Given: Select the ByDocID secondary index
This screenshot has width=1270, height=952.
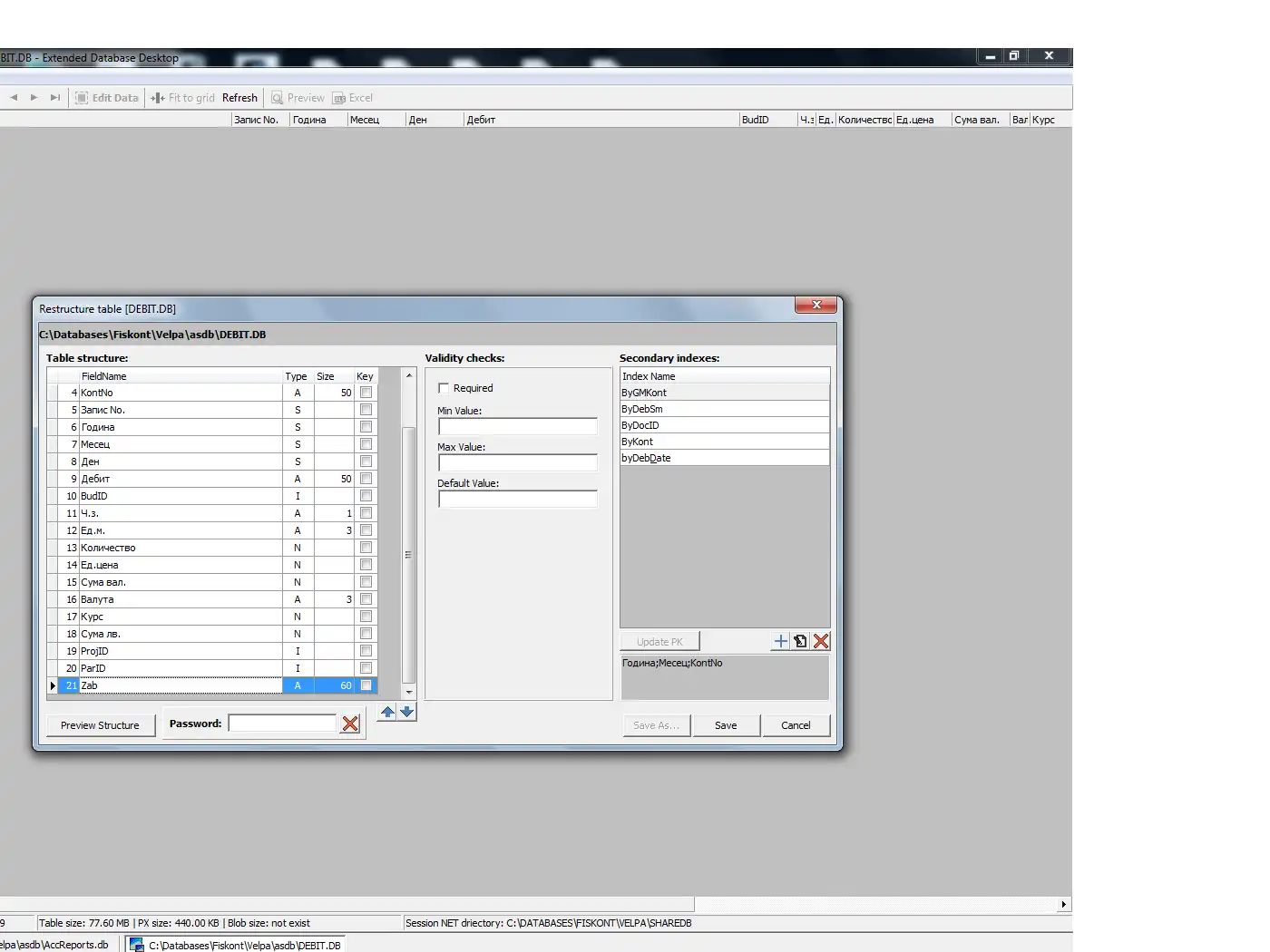Looking at the screenshot, I should (x=725, y=425).
